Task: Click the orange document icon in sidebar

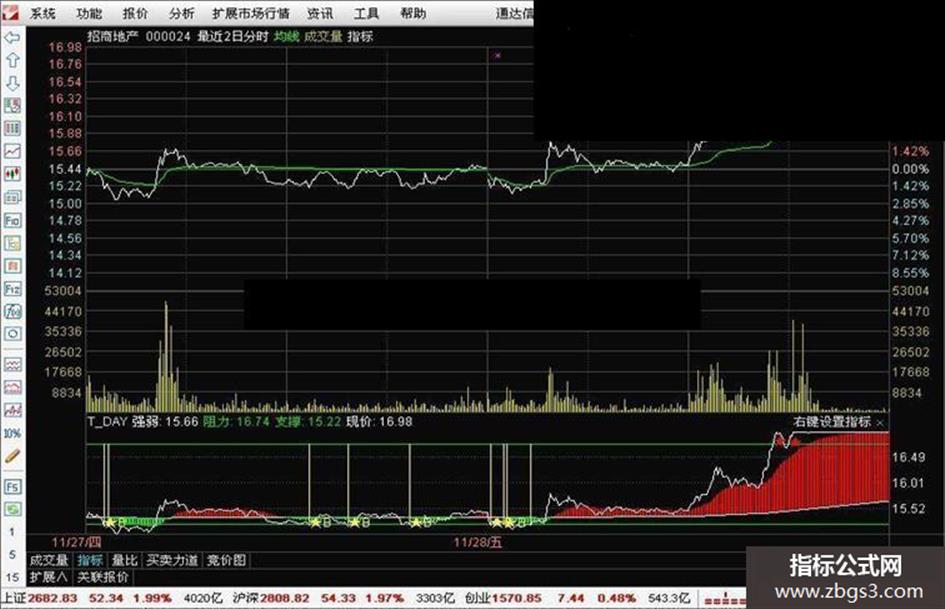Action: (12, 266)
